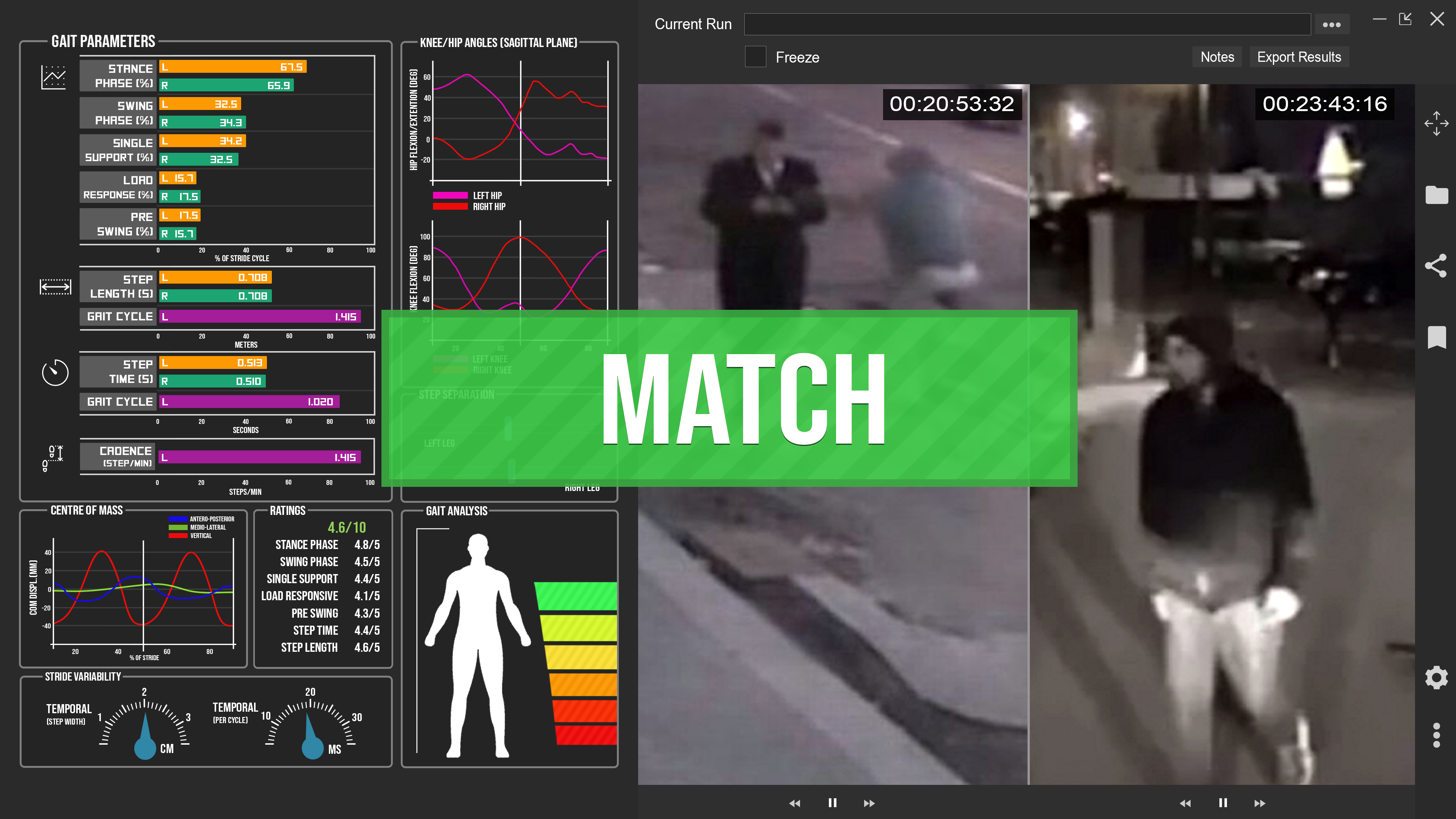Click the overall rating 4.6/10
The image size is (1456, 819).
347,527
